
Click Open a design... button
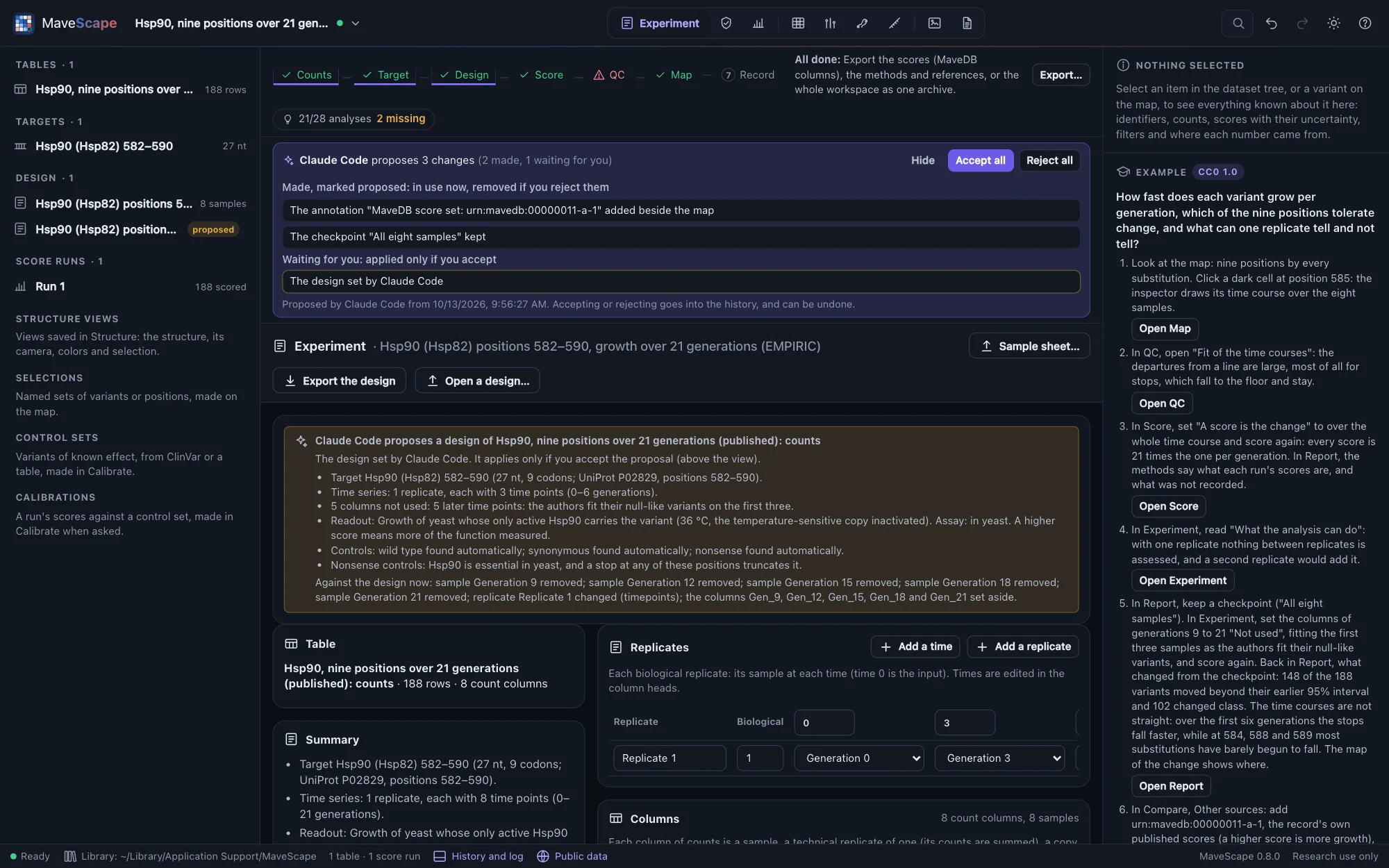(477, 381)
